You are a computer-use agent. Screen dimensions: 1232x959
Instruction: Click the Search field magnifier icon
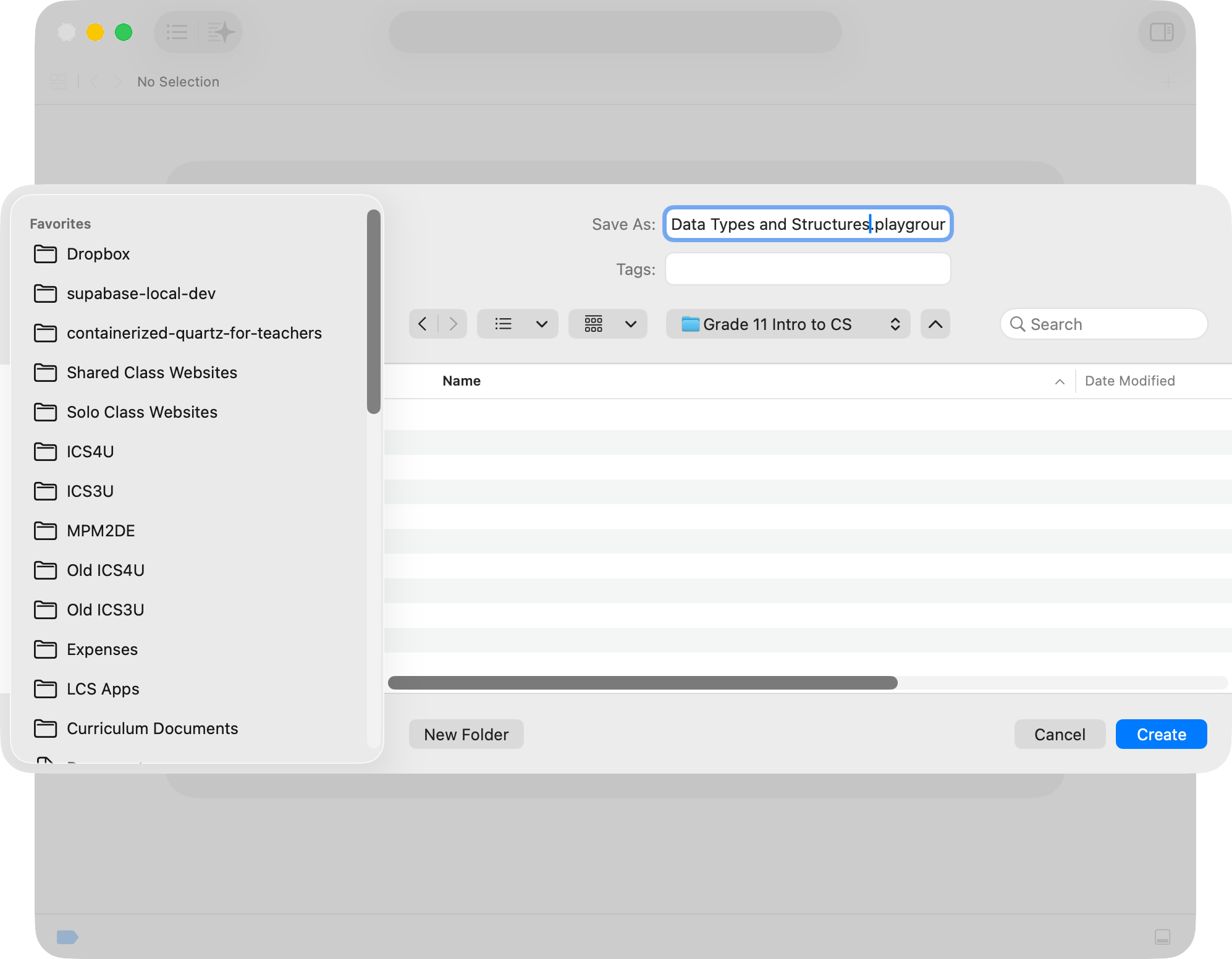click(1017, 324)
